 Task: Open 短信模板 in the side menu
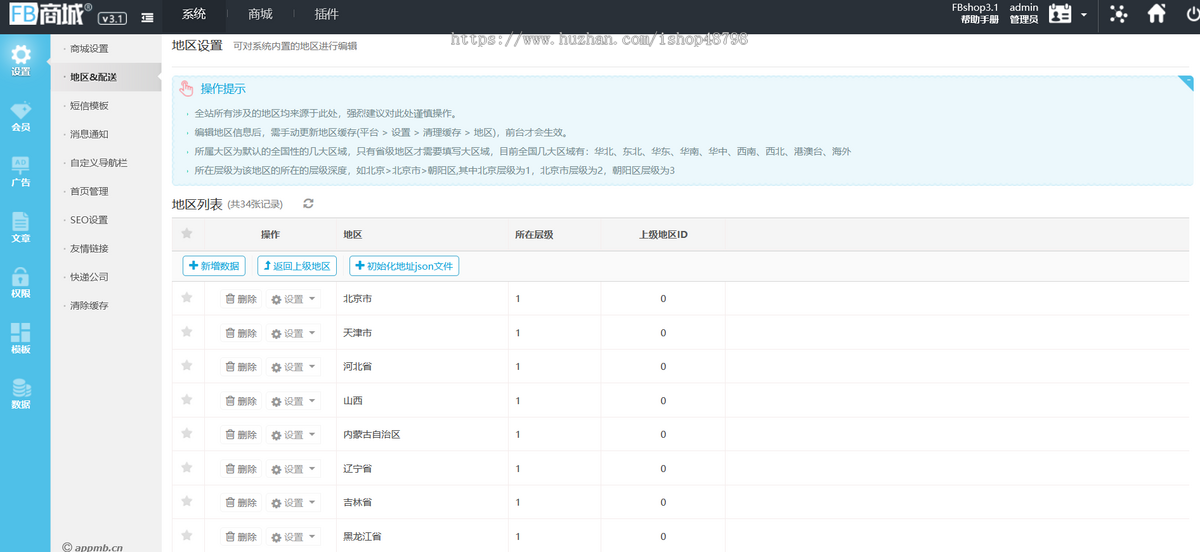point(90,105)
